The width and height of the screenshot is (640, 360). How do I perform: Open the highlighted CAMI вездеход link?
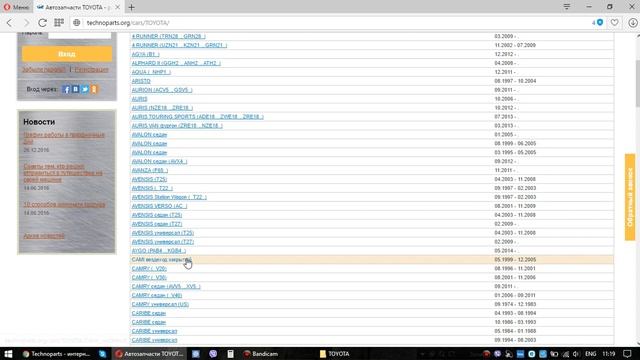click(x=161, y=260)
